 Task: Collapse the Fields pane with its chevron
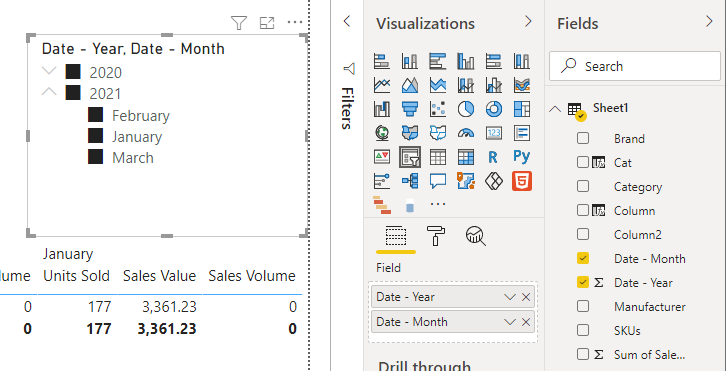tap(709, 21)
